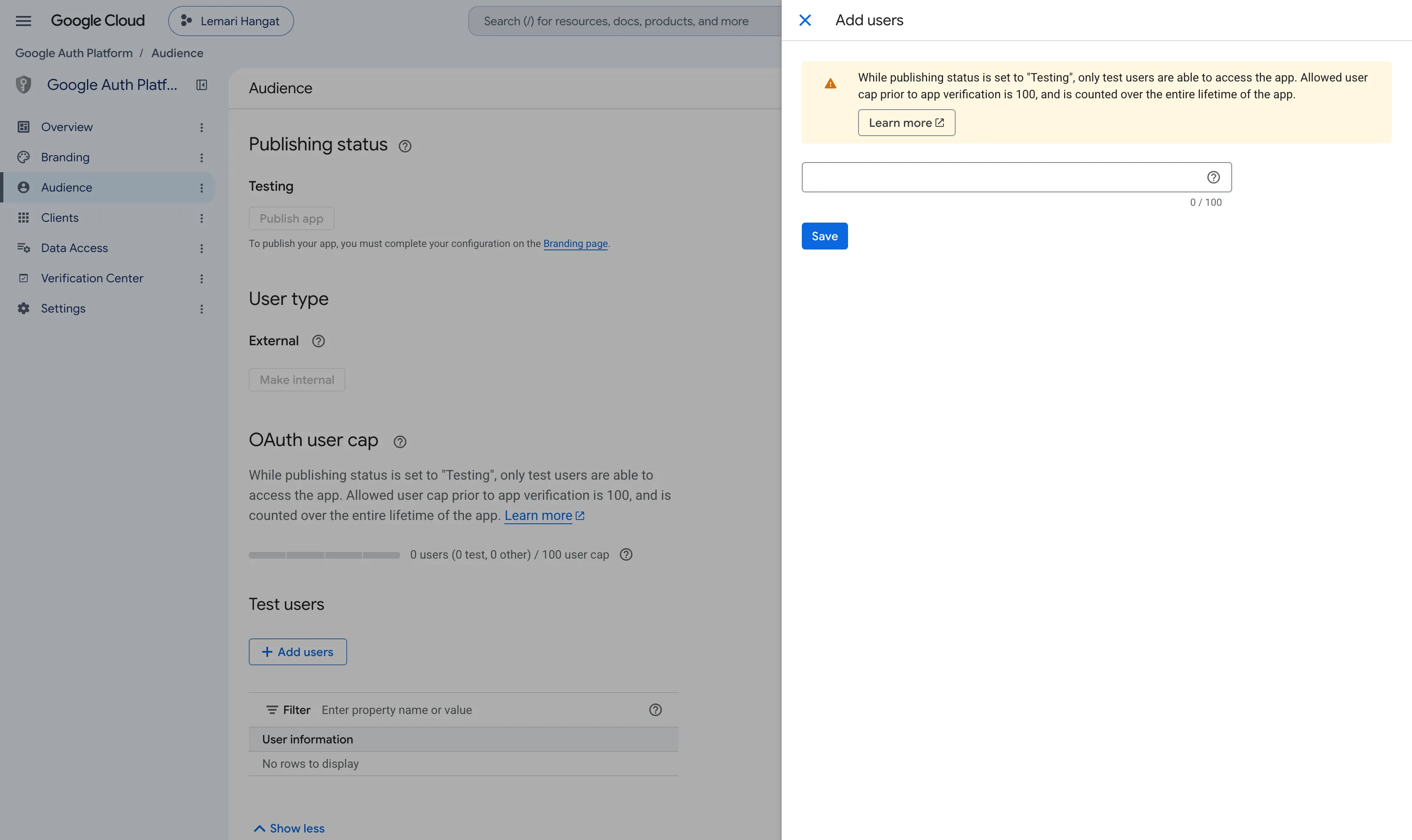Show help beside the 100 user cap count
Screen dimensions: 1412x840
click(x=626, y=555)
